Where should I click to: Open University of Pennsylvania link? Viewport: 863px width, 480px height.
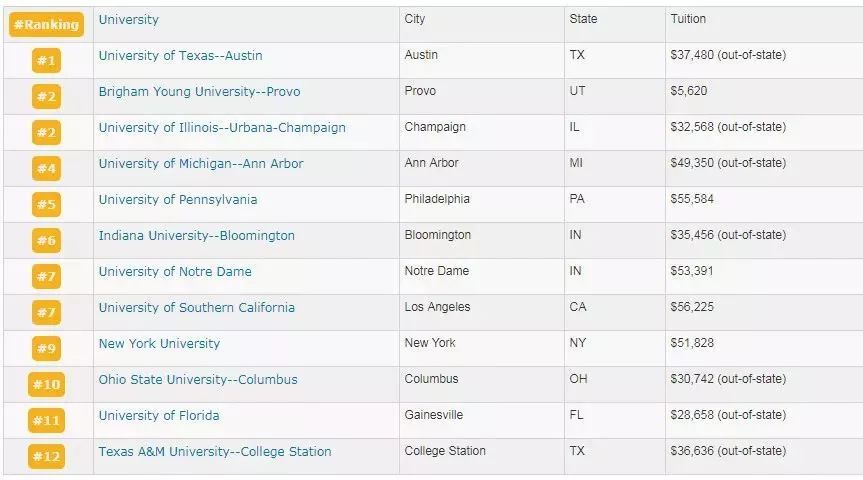[x=178, y=200]
